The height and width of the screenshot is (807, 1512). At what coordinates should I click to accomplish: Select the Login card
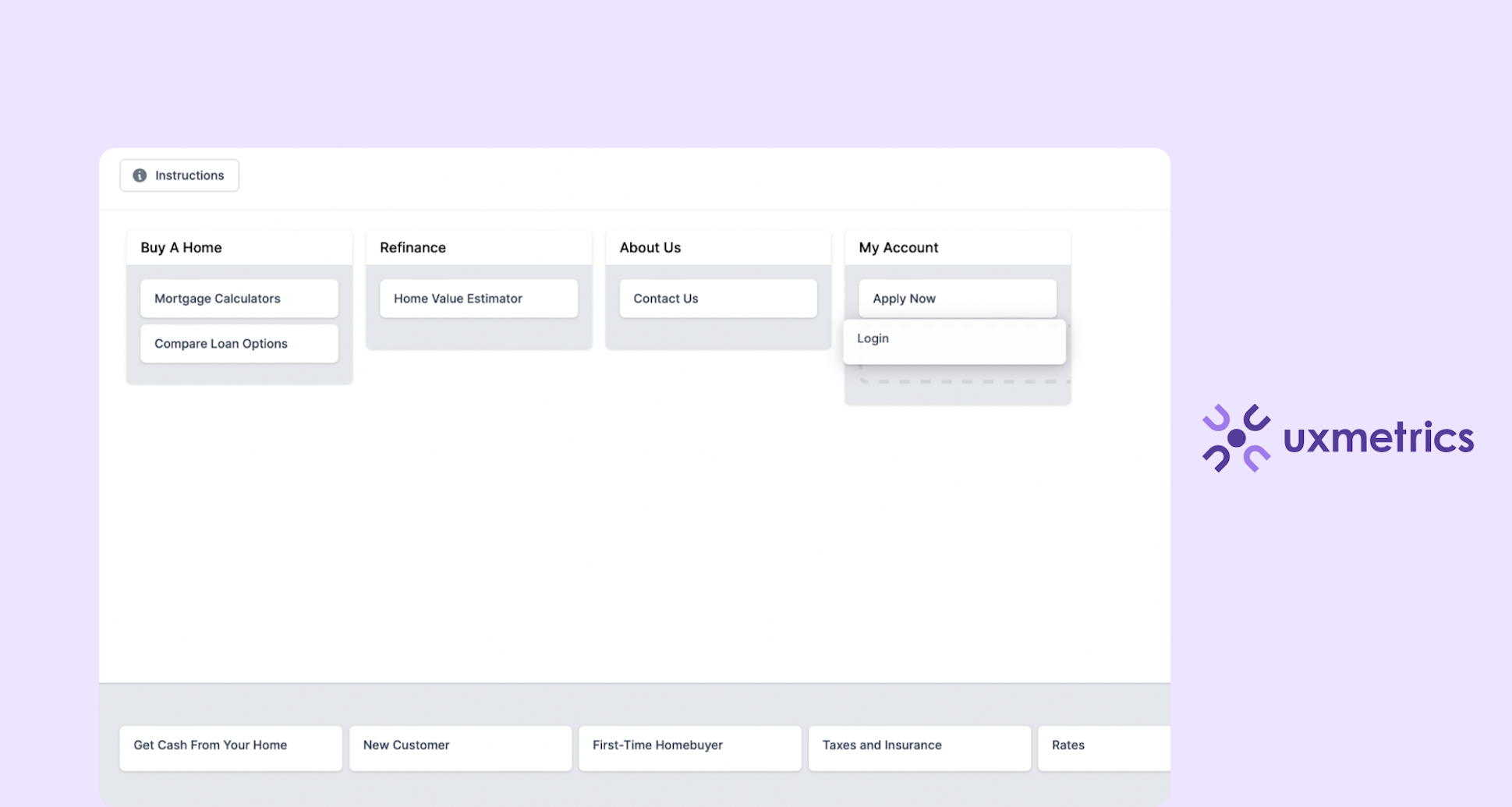tap(954, 341)
